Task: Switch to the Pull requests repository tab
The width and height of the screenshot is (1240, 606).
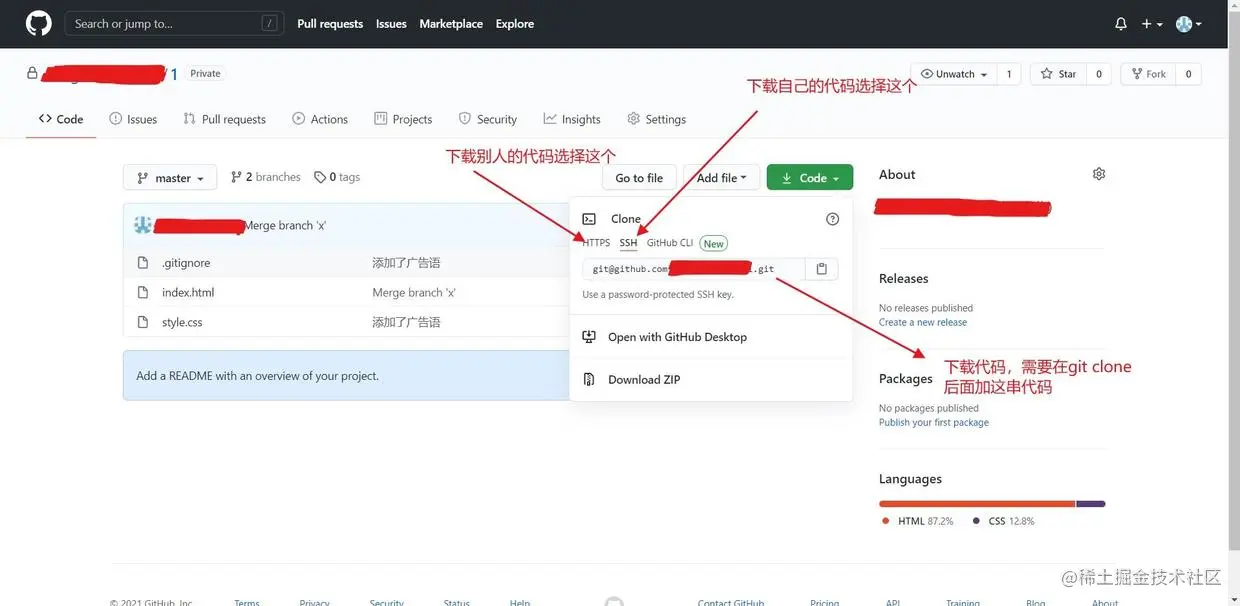Action: (224, 119)
